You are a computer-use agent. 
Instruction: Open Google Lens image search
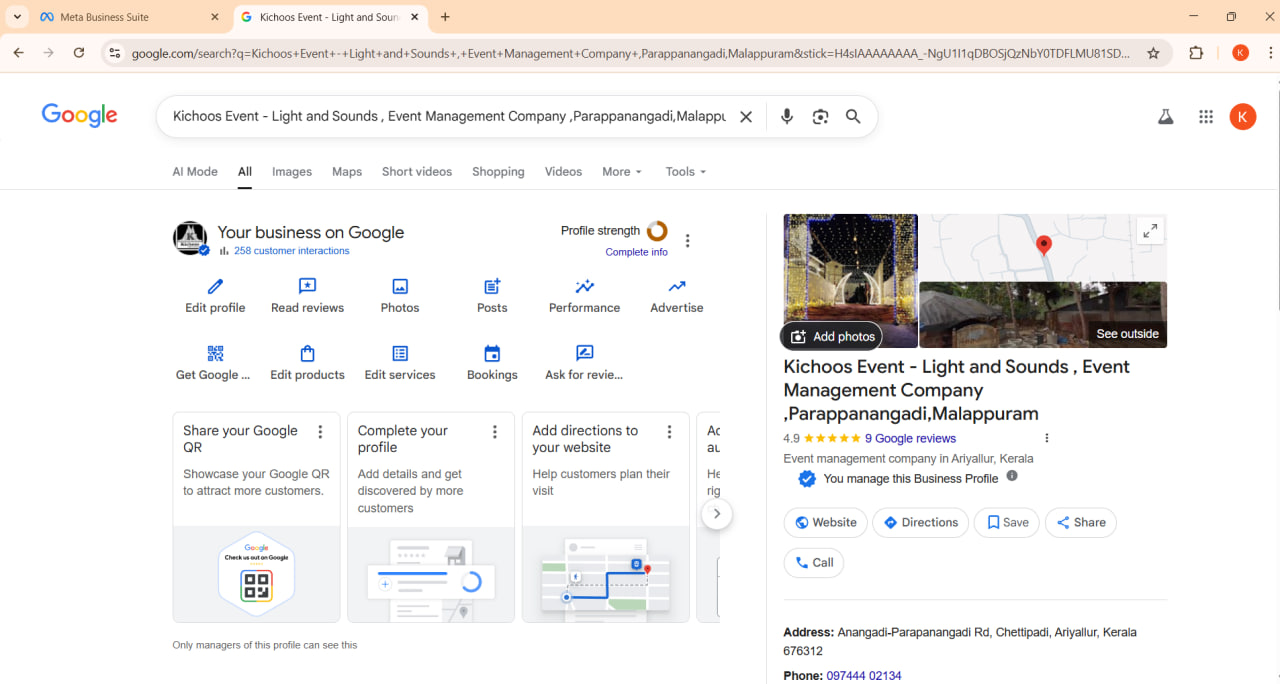(x=820, y=116)
